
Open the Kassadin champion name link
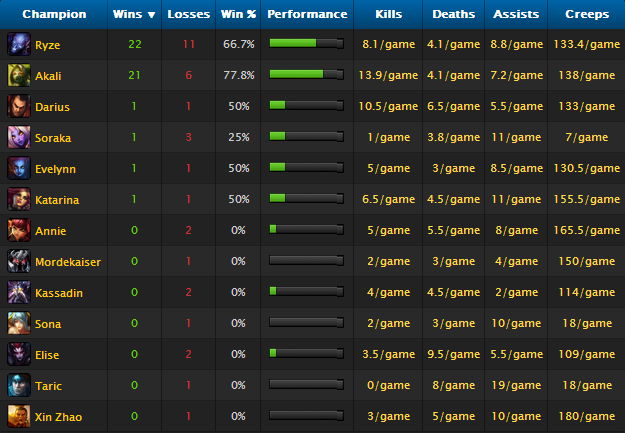click(x=59, y=293)
